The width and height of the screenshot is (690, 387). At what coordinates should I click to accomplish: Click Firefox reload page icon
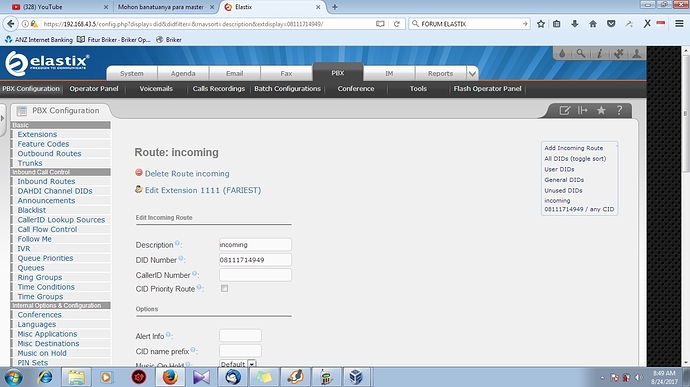click(396, 24)
